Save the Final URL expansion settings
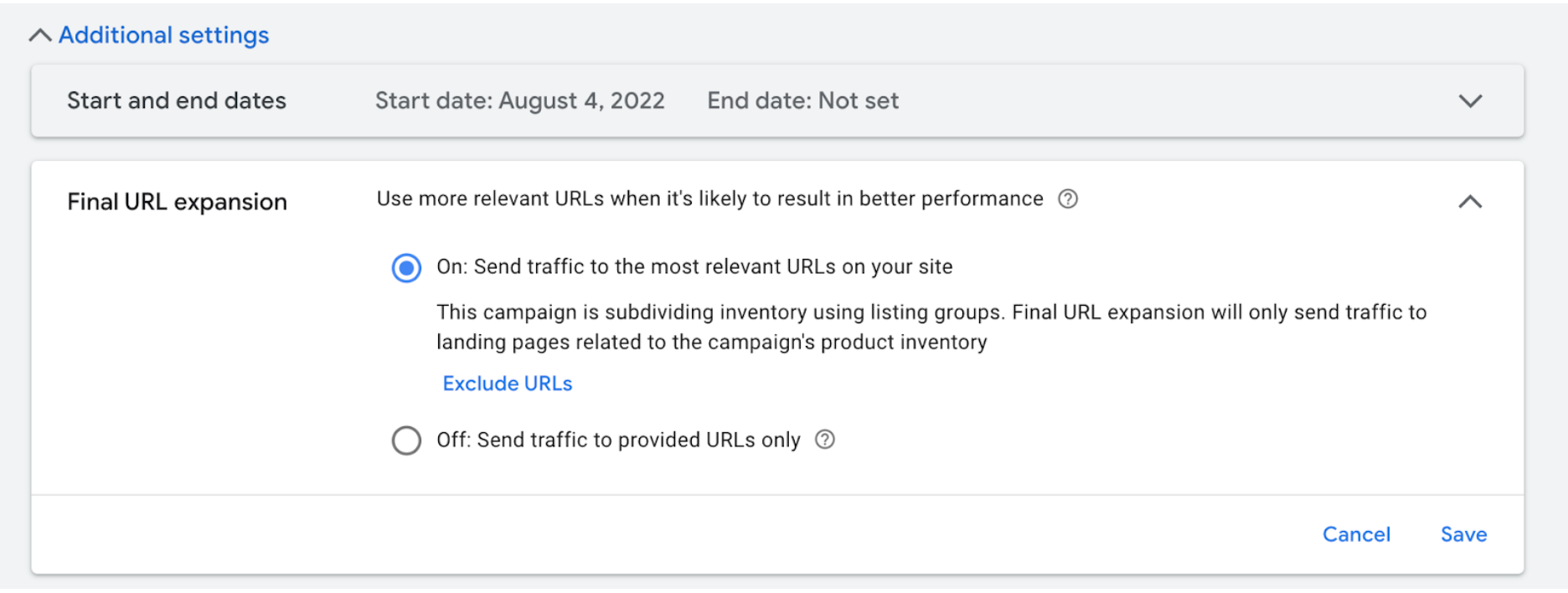 coord(1463,534)
